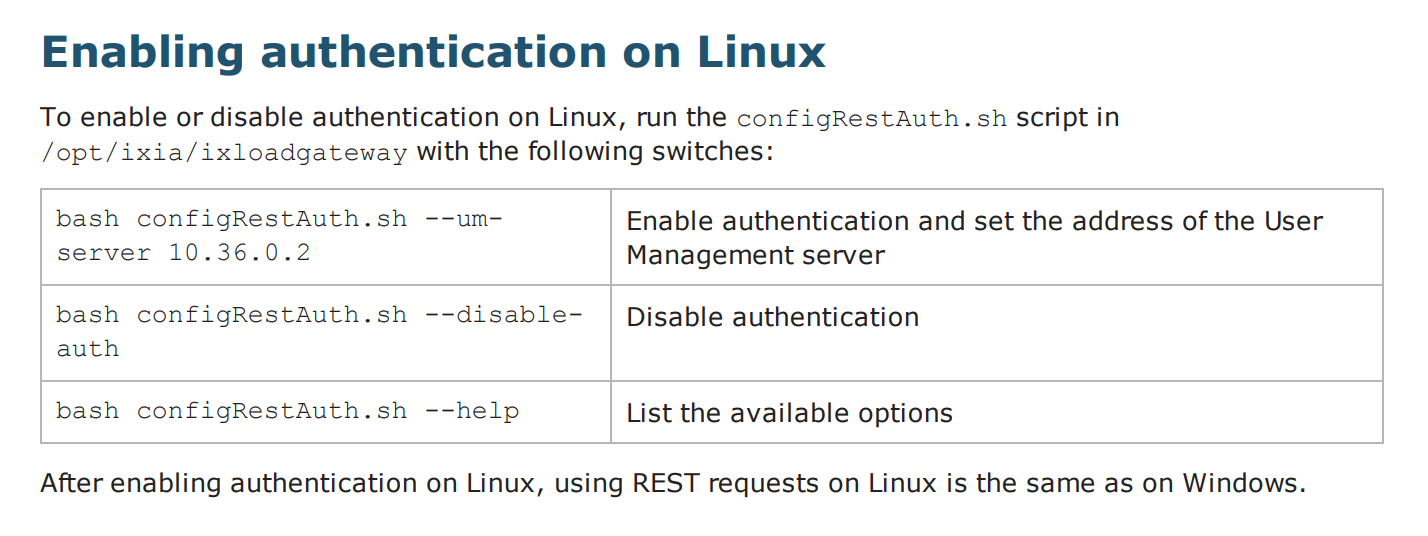Click the IP address 10.36.0.2
This screenshot has height=536, width=1428.
[x=239, y=253]
